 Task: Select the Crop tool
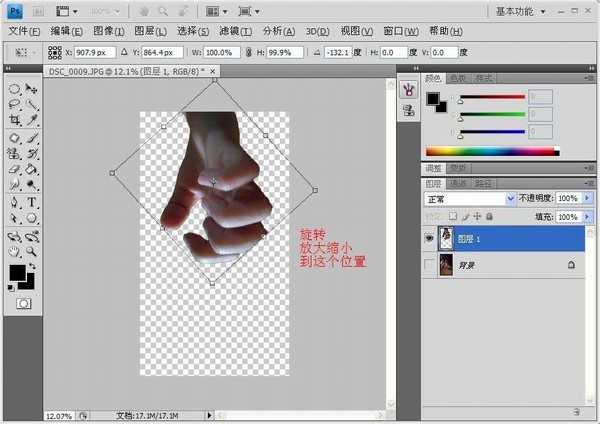(x=15, y=120)
